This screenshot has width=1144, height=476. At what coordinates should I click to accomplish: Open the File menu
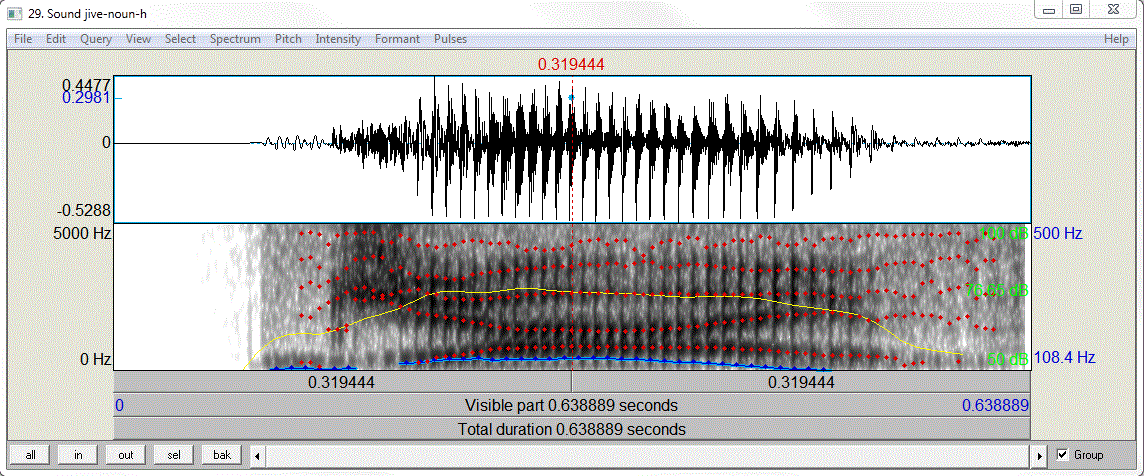[x=23, y=39]
